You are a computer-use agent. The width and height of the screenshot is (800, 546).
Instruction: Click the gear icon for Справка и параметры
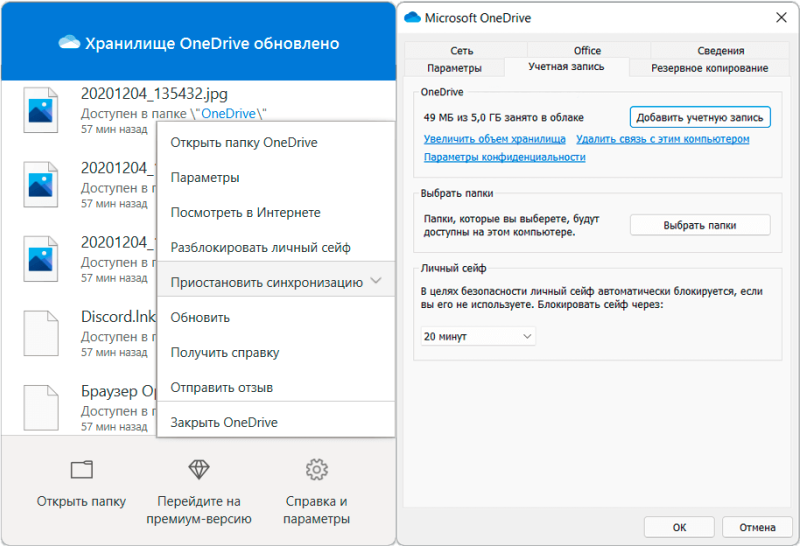click(316, 469)
